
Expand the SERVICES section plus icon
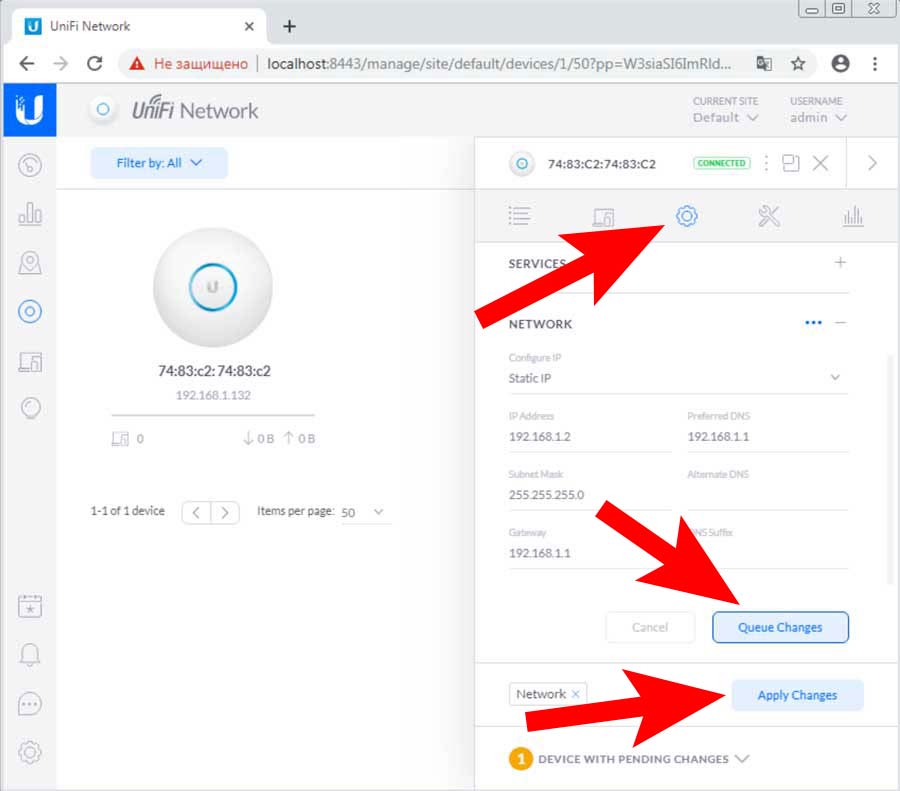[x=840, y=262]
